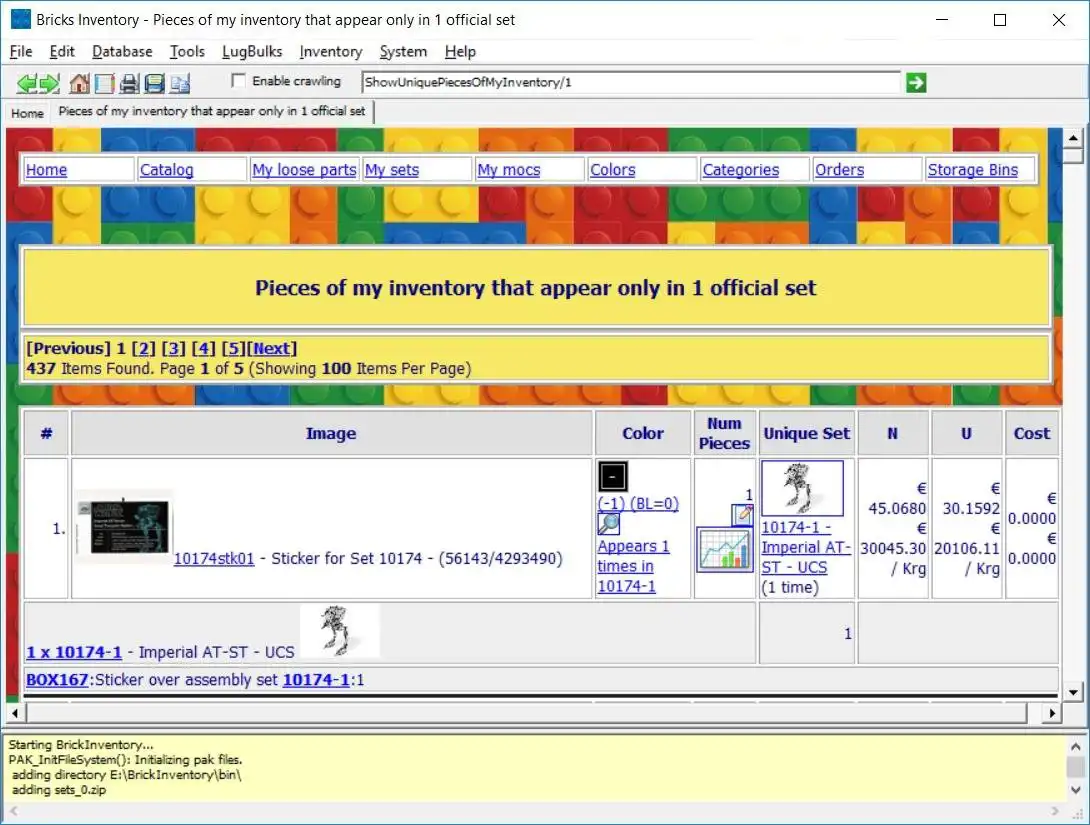
Task: Click the magnifier icon in Color column
Action: (608, 524)
